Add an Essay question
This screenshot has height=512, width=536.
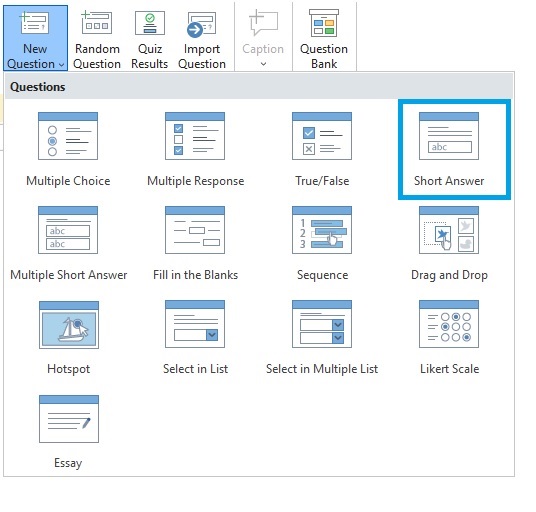[x=69, y=432]
